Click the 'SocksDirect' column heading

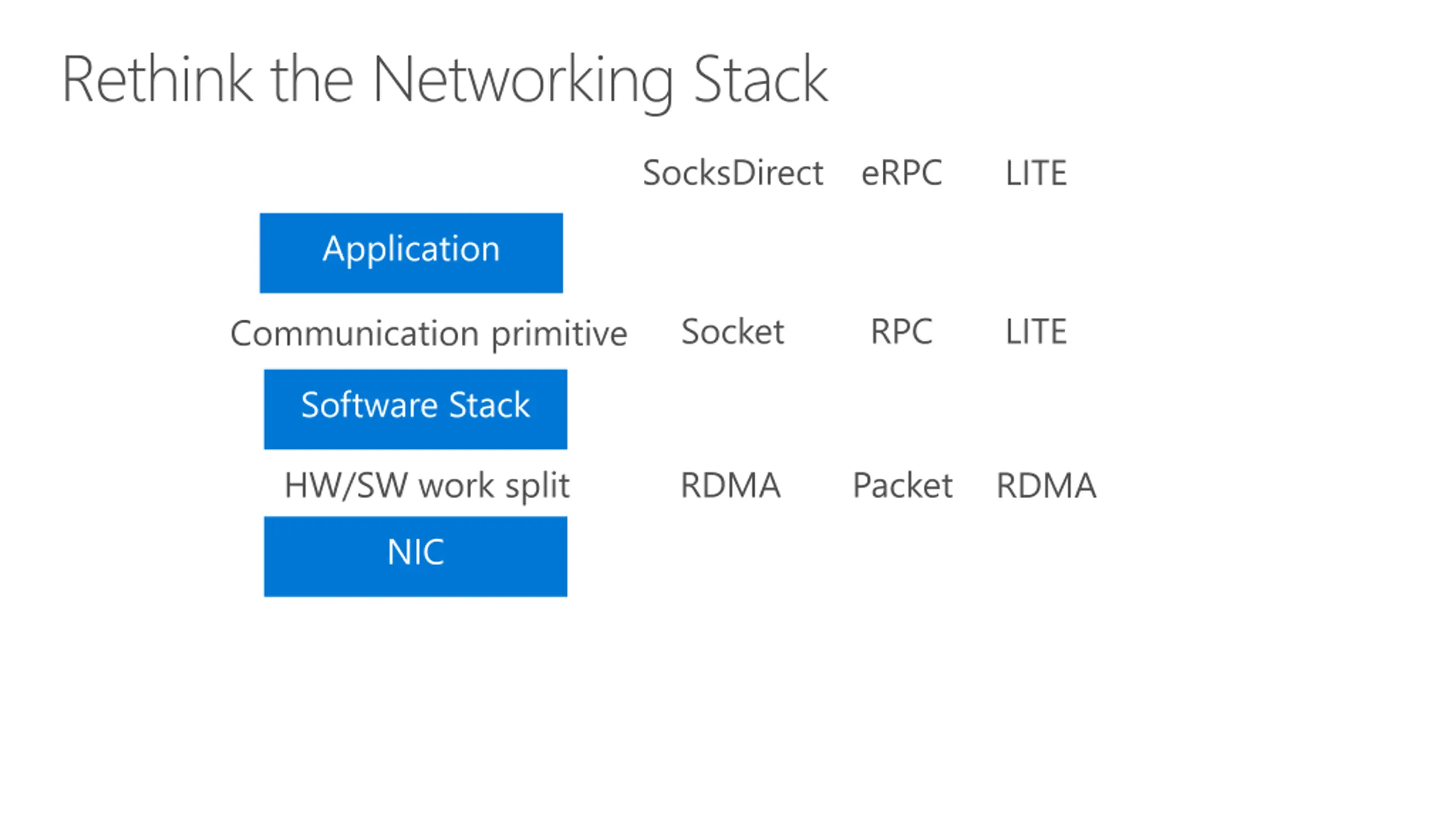733,172
